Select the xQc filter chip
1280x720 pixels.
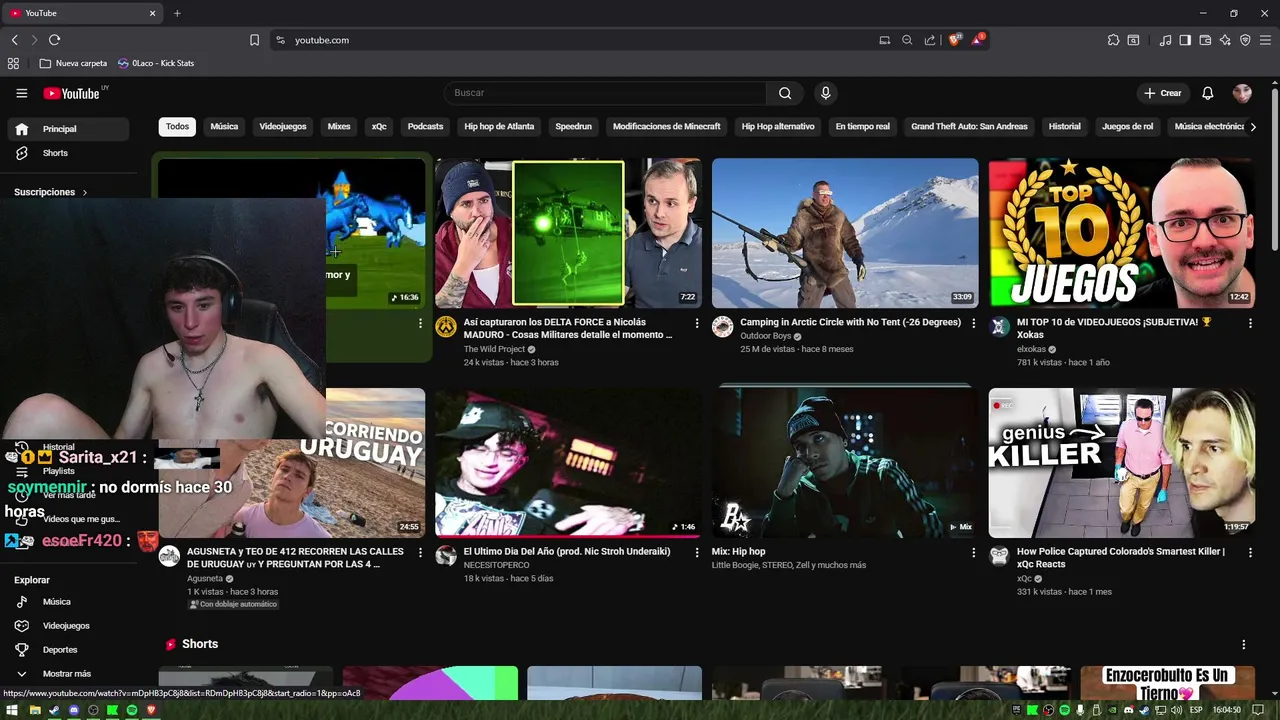379,127
